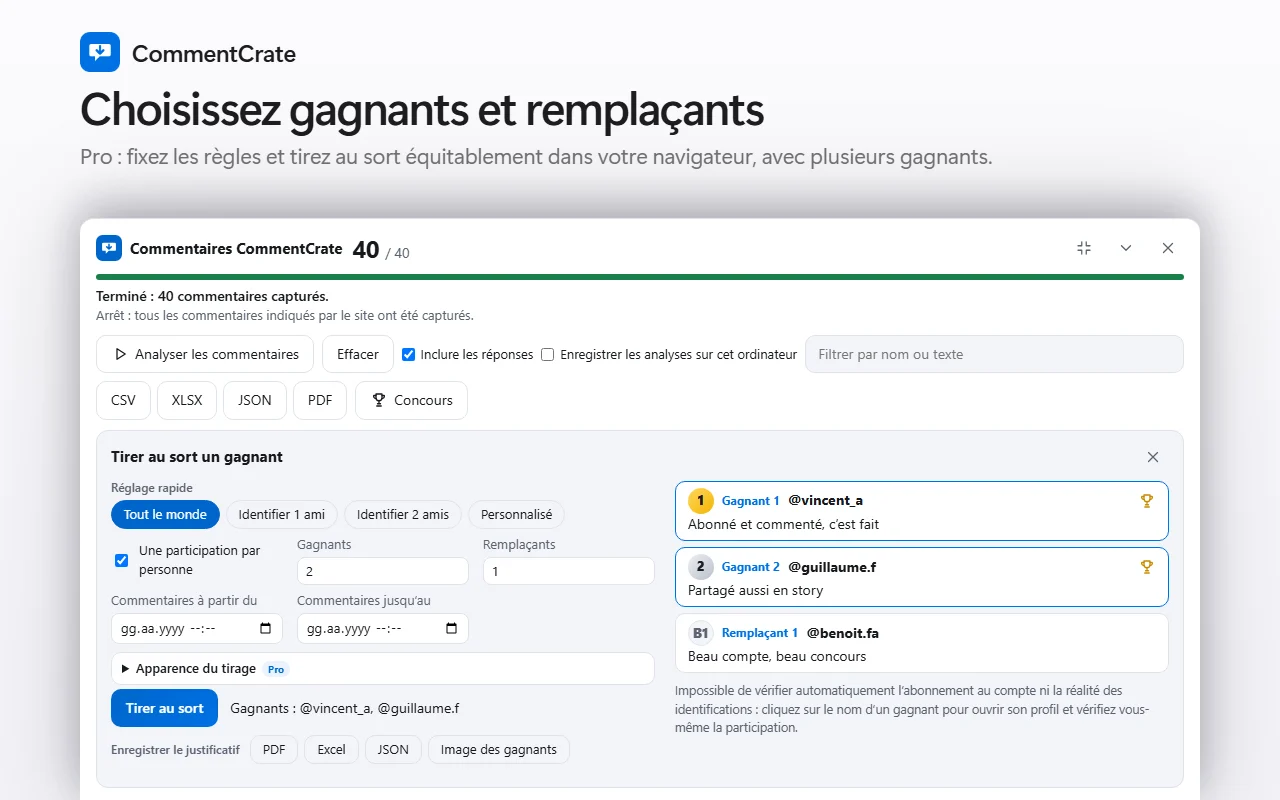The width and height of the screenshot is (1280, 800).
Task: Shrink panel with the collapse arrows icon
Action: pos(1084,248)
